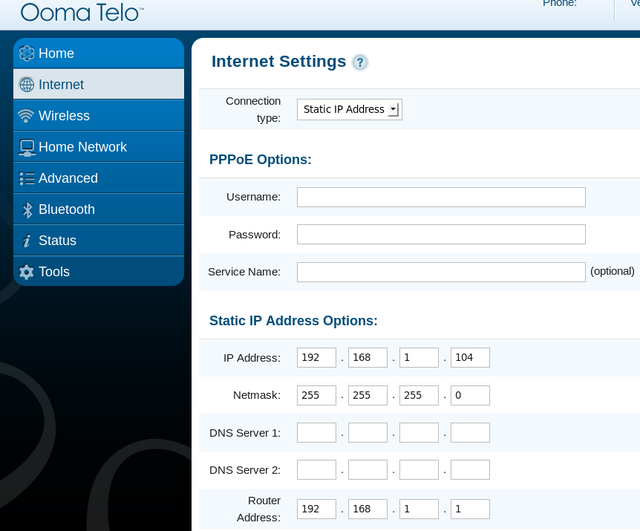Screen dimensions: 640x531
Task: Click the Connection type label
Action: (253, 109)
